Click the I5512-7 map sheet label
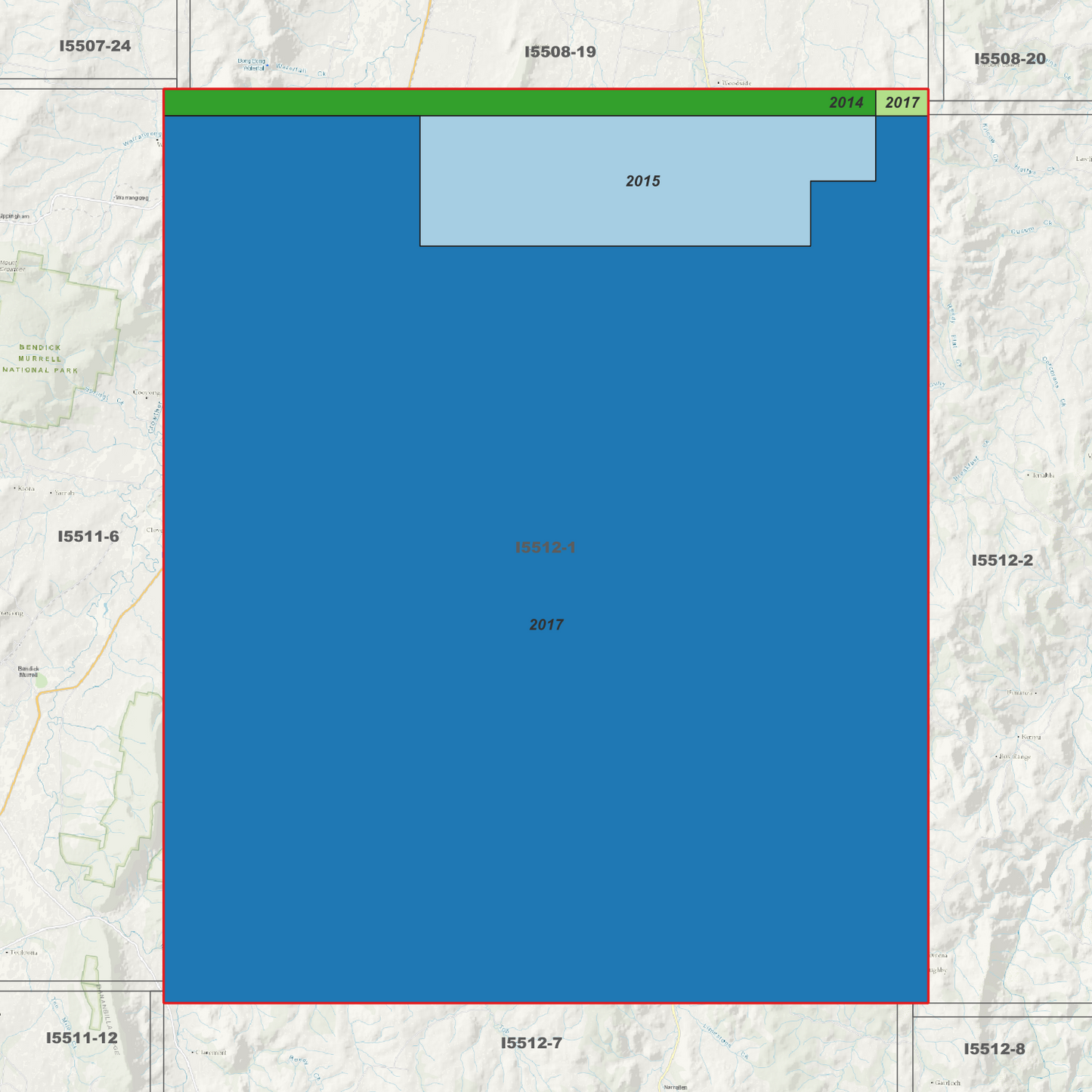Viewport: 1092px width, 1092px height. tap(531, 1043)
